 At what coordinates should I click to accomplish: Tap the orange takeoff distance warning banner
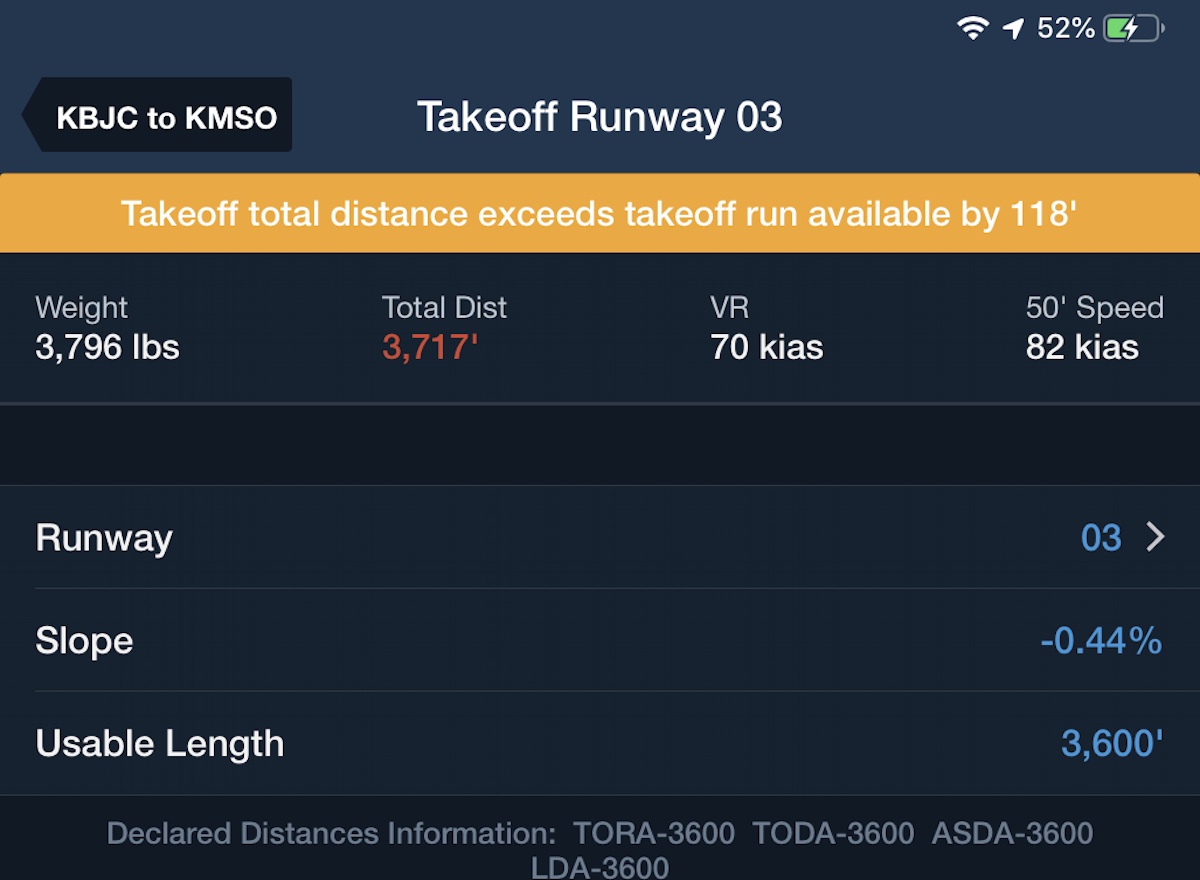(x=600, y=213)
